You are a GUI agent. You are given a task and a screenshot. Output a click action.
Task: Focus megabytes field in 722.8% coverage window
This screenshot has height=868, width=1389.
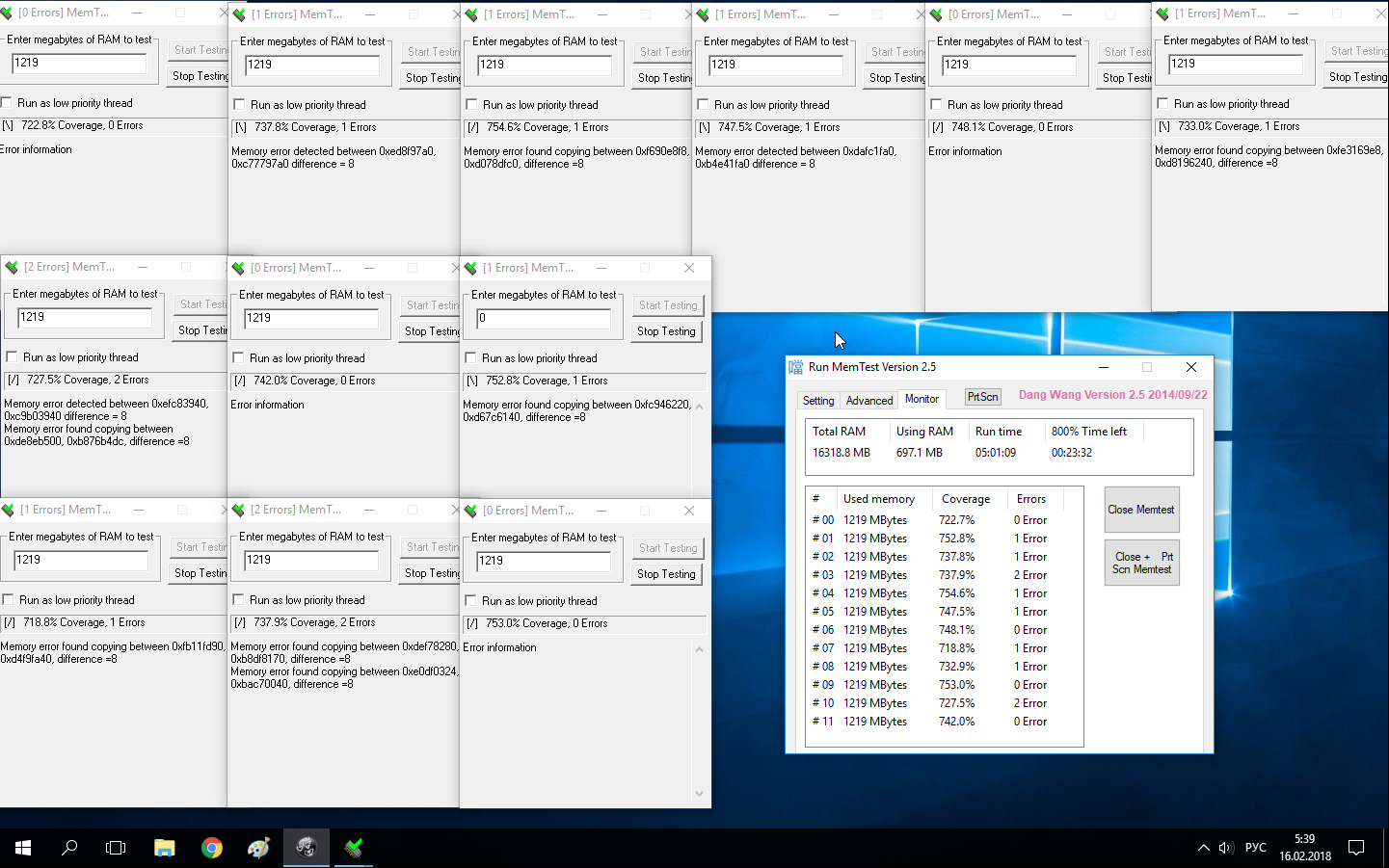[79, 63]
